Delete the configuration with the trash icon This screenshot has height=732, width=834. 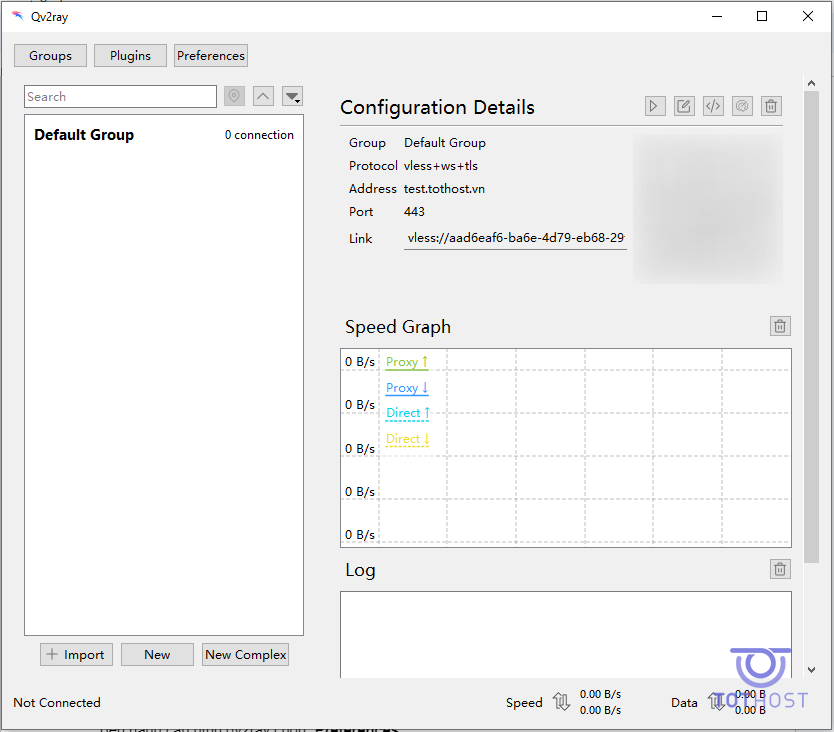pos(771,106)
